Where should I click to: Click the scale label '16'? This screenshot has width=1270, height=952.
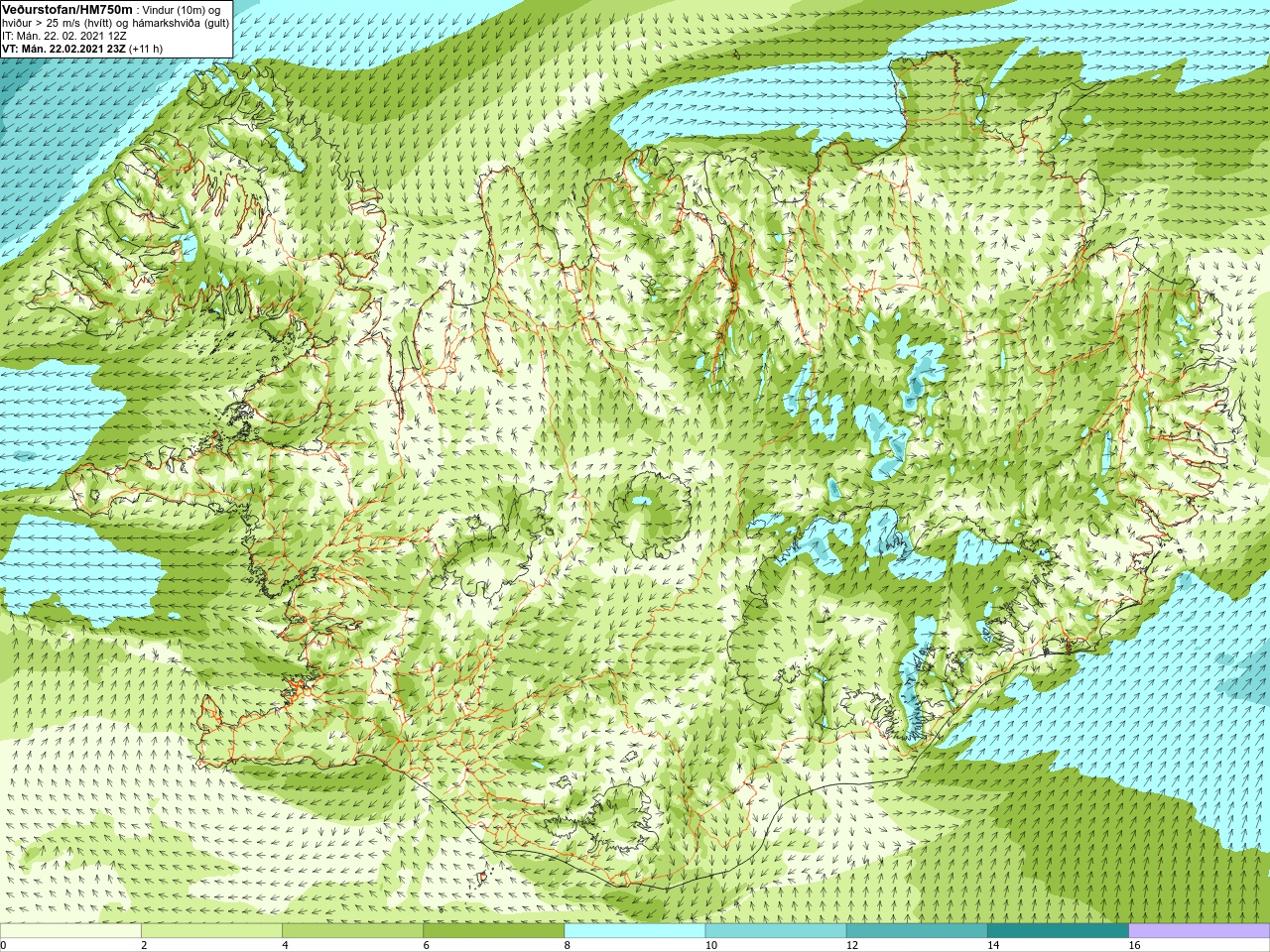1134,945
